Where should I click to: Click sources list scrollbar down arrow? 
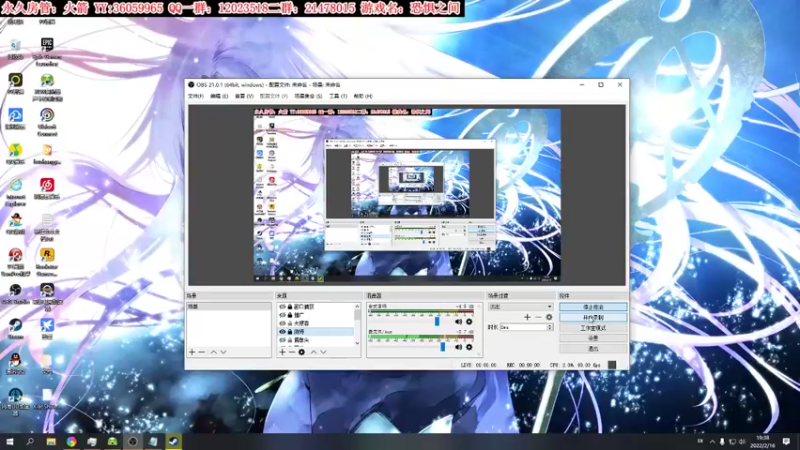coord(357,343)
